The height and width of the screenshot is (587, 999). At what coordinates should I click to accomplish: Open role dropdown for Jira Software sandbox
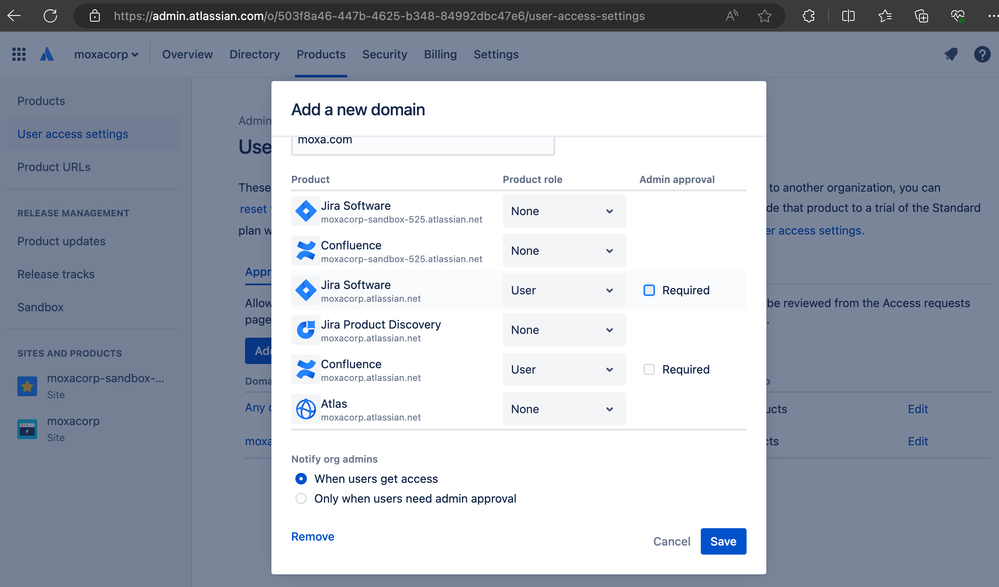point(564,211)
